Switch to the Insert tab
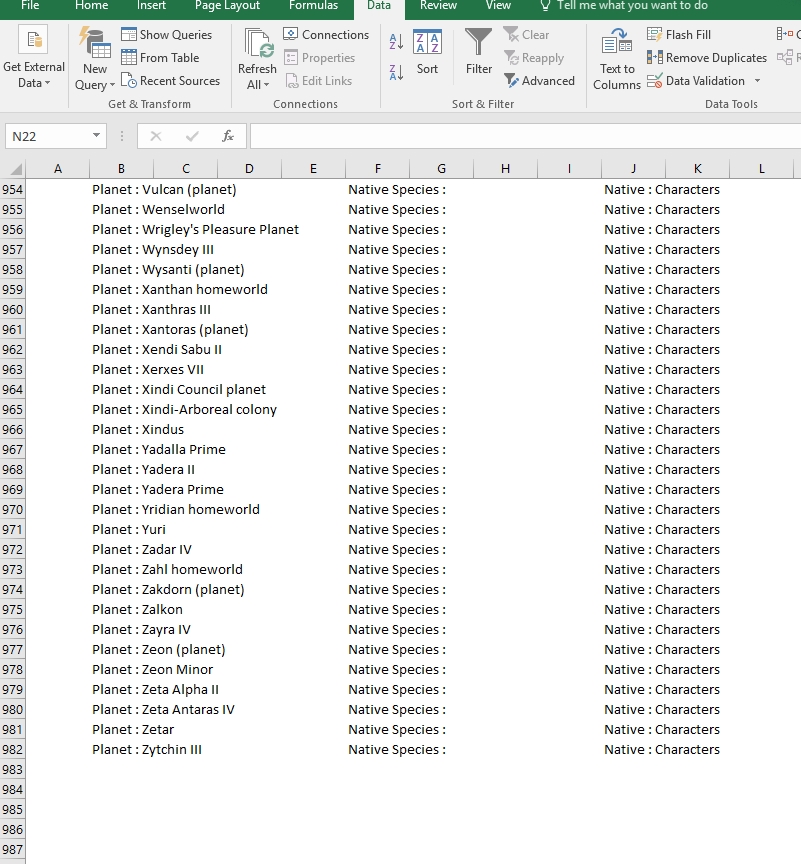801x864 pixels. pos(151,6)
